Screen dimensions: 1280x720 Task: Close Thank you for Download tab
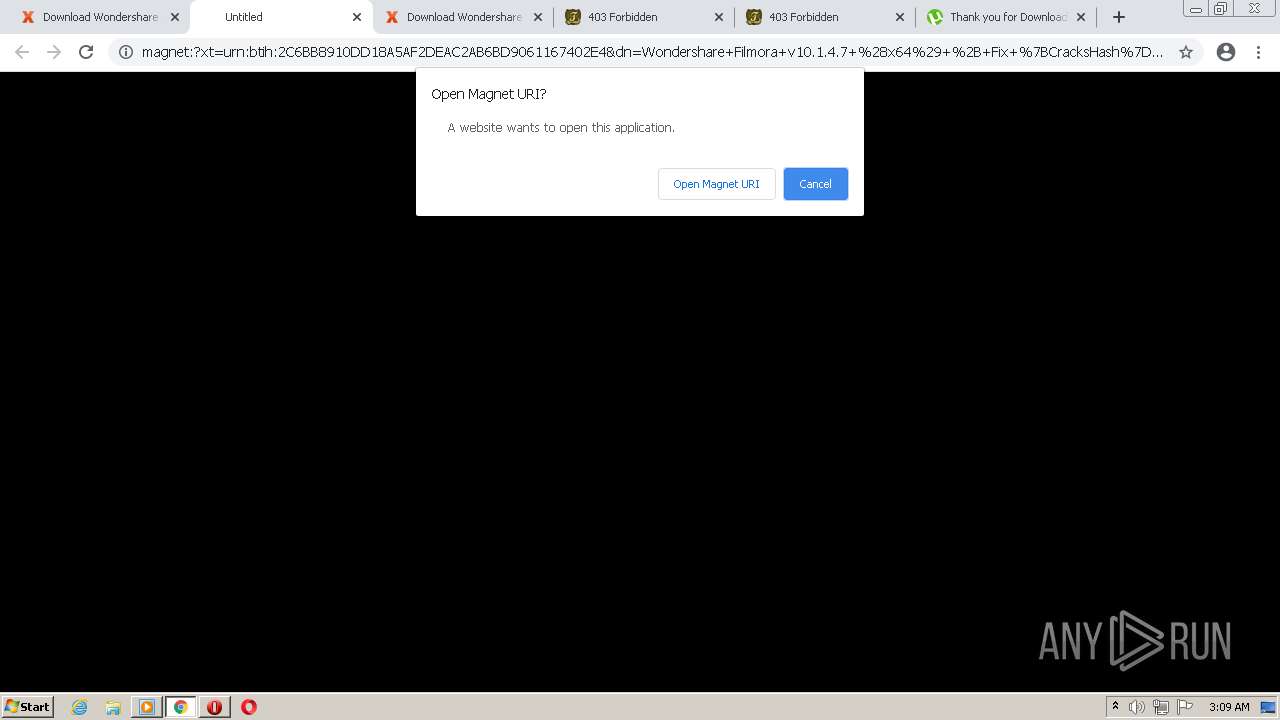click(x=1081, y=17)
